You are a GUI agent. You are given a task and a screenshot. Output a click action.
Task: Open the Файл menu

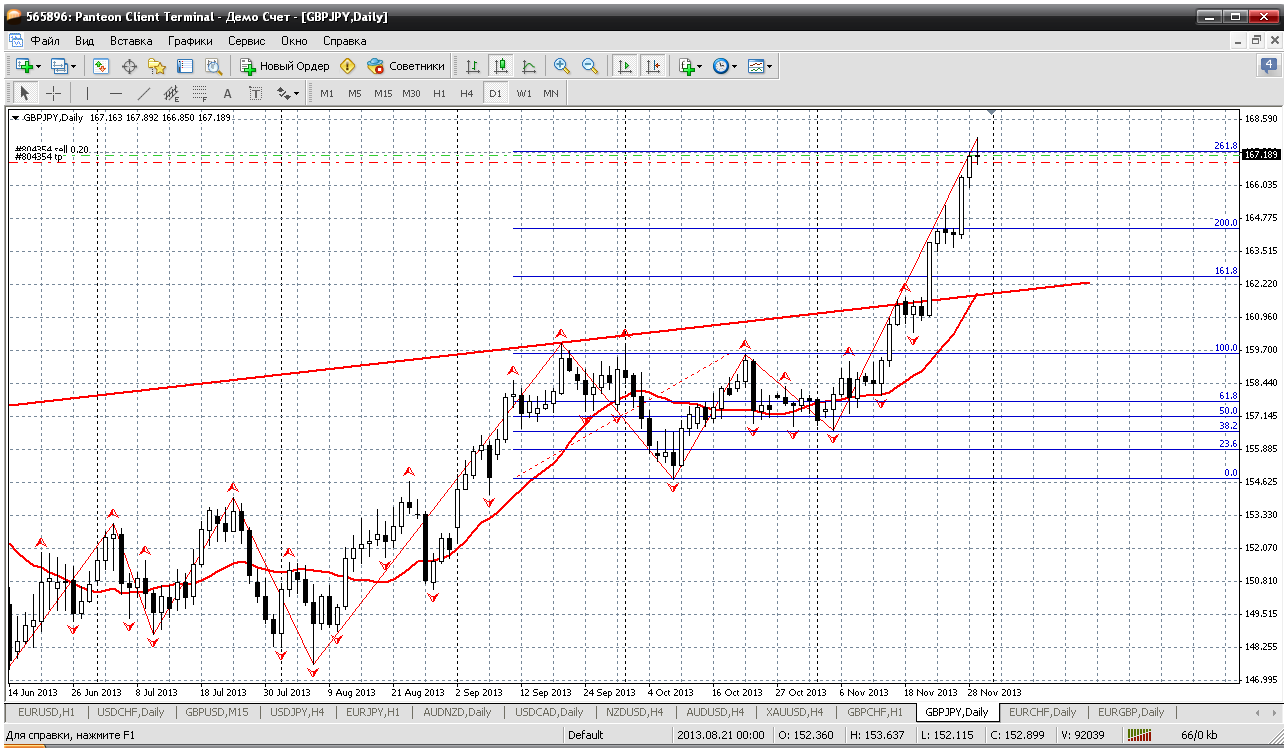coord(45,41)
